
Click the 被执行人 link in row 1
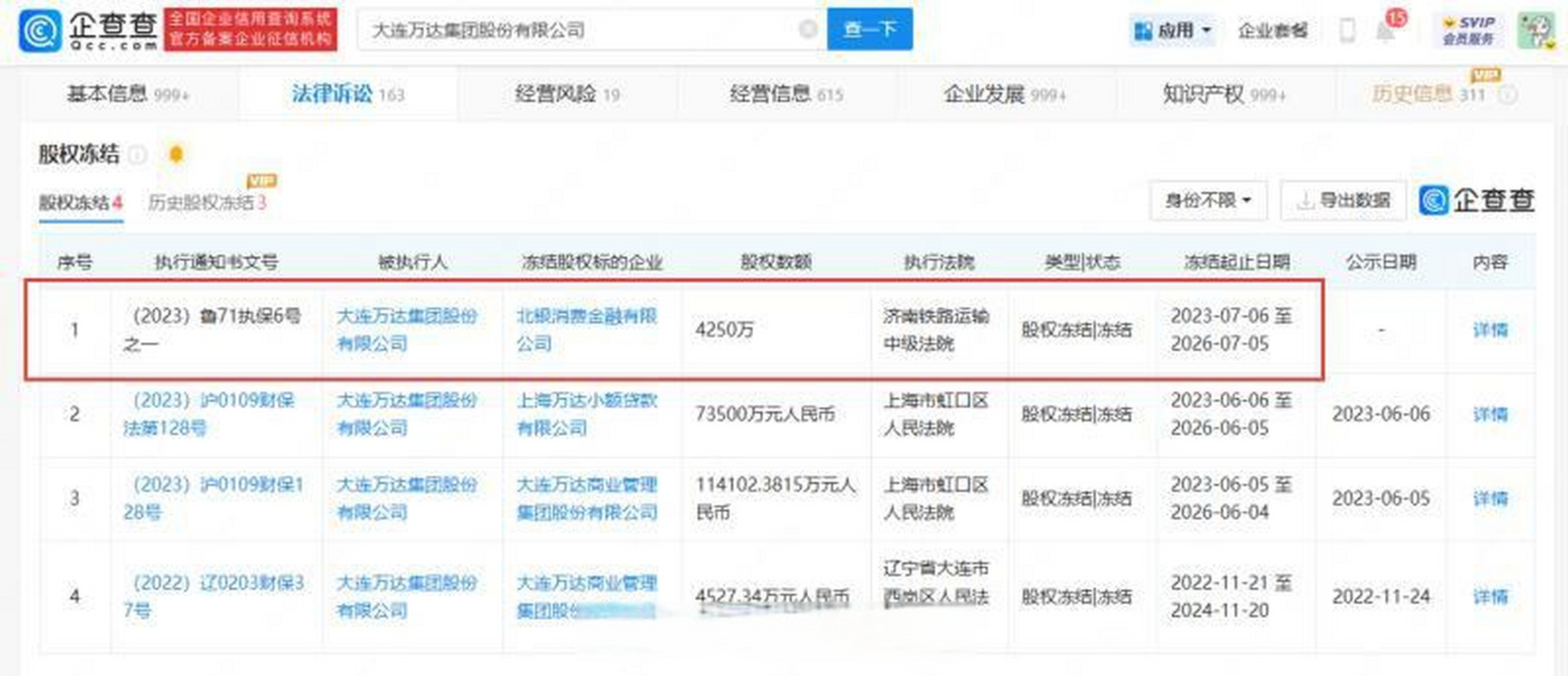tap(407, 329)
